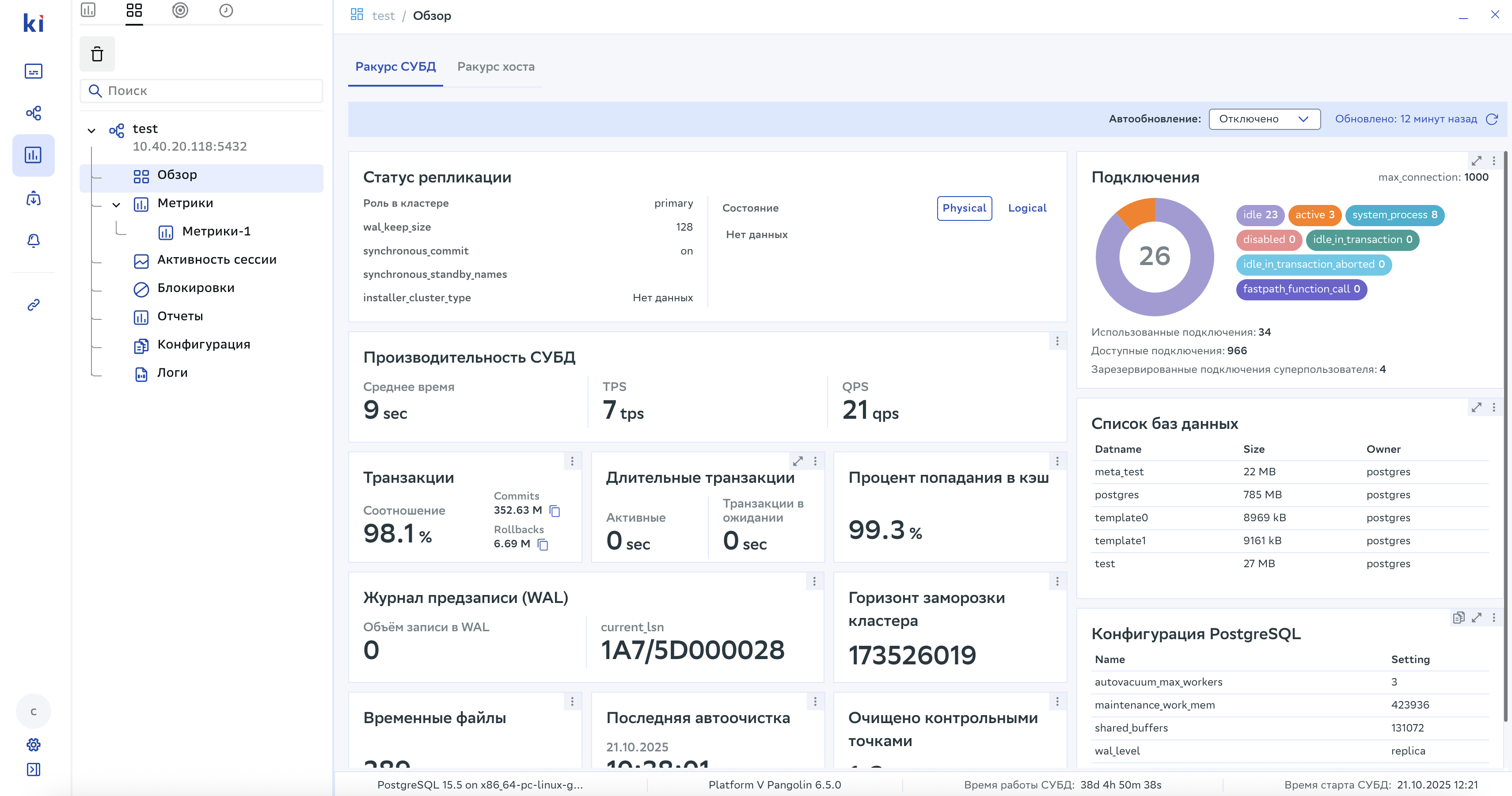Toggle the idle_in_transaction_aborted 0 legend chip
This screenshot has height=796, width=1512.
1314,265
